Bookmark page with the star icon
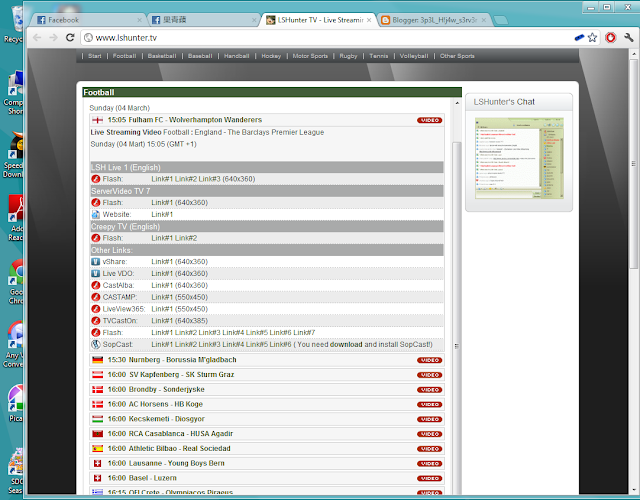Image resolution: width=640 pixels, height=500 pixels. point(592,38)
